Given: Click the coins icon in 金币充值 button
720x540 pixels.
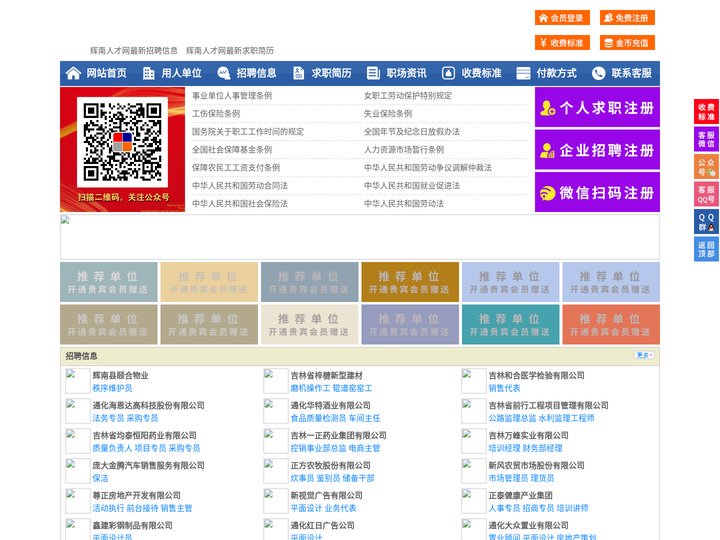Looking at the screenshot, I should click(608, 43).
